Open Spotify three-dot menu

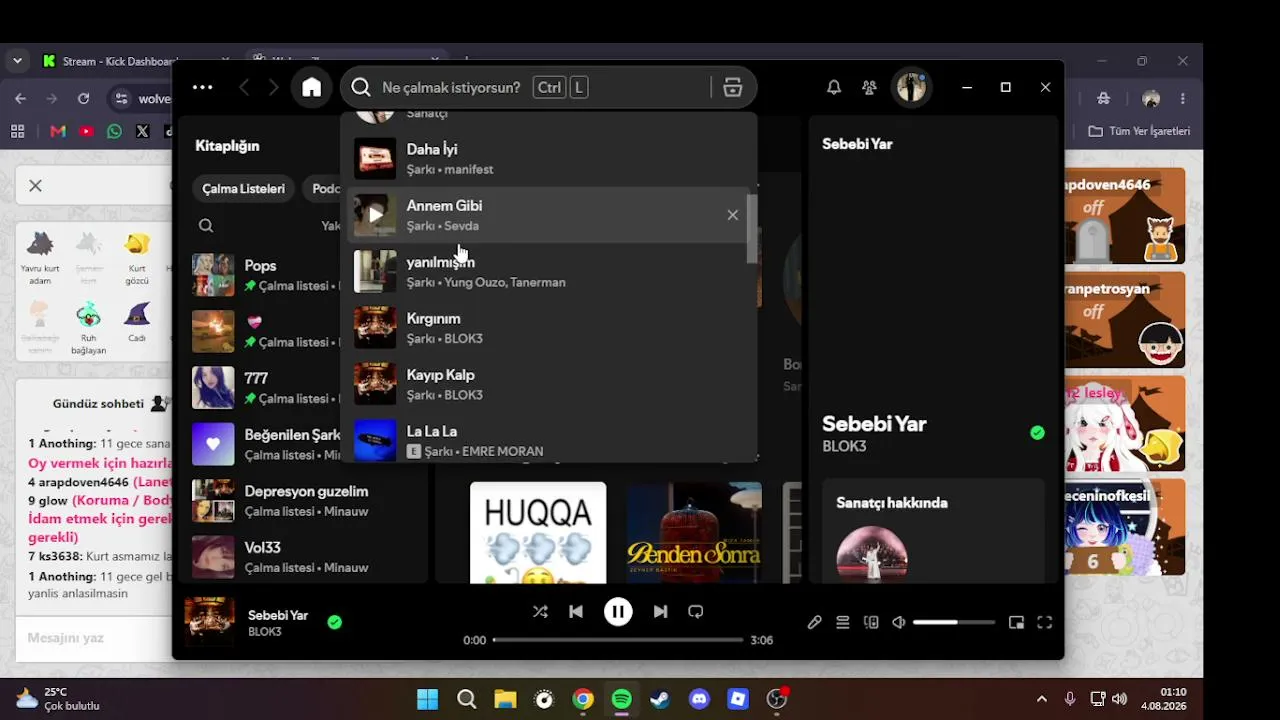click(x=202, y=88)
